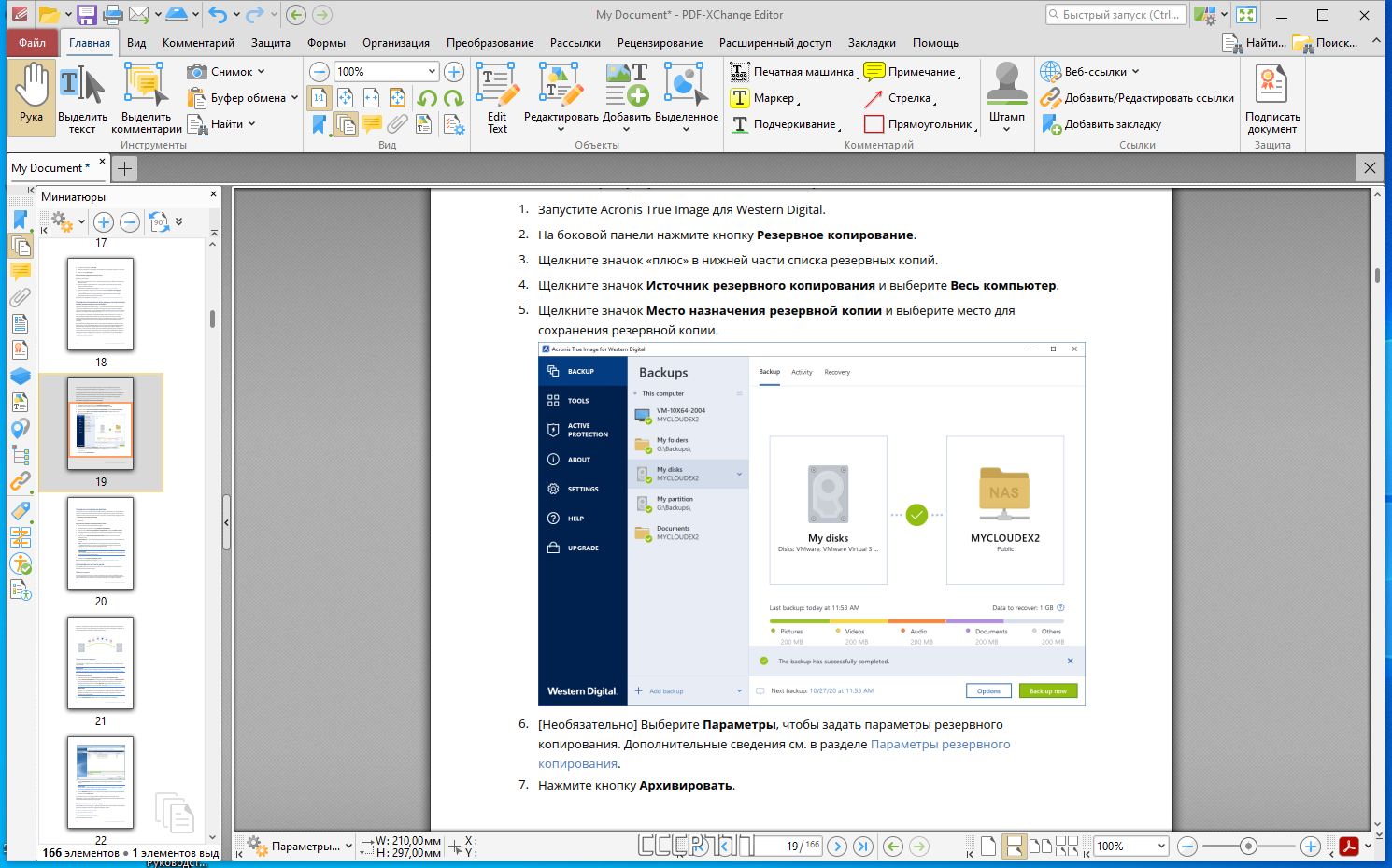
Task: Click the Edit Text tool
Action: [497, 98]
